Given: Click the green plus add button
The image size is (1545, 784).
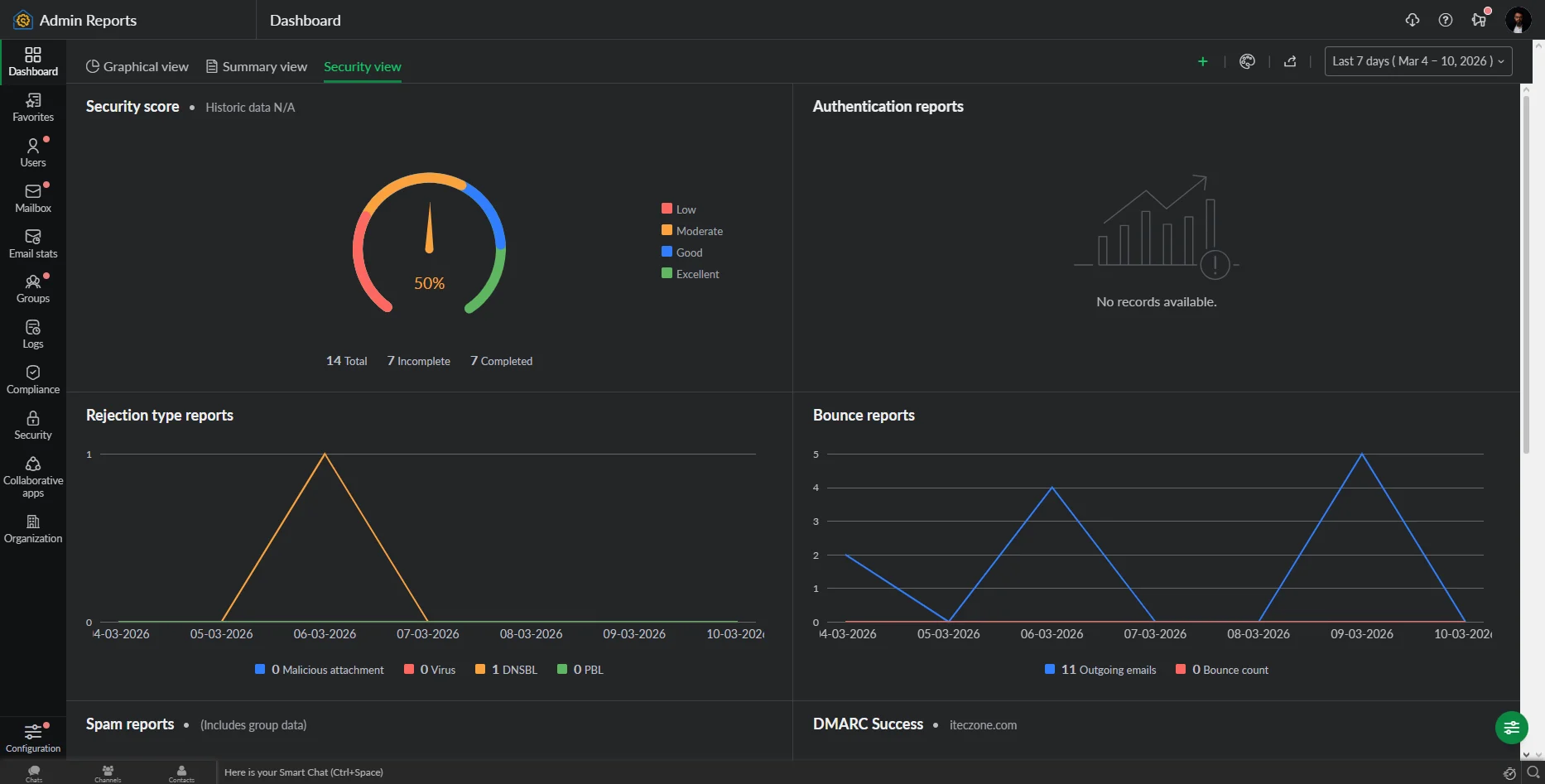Looking at the screenshot, I should 1203,61.
